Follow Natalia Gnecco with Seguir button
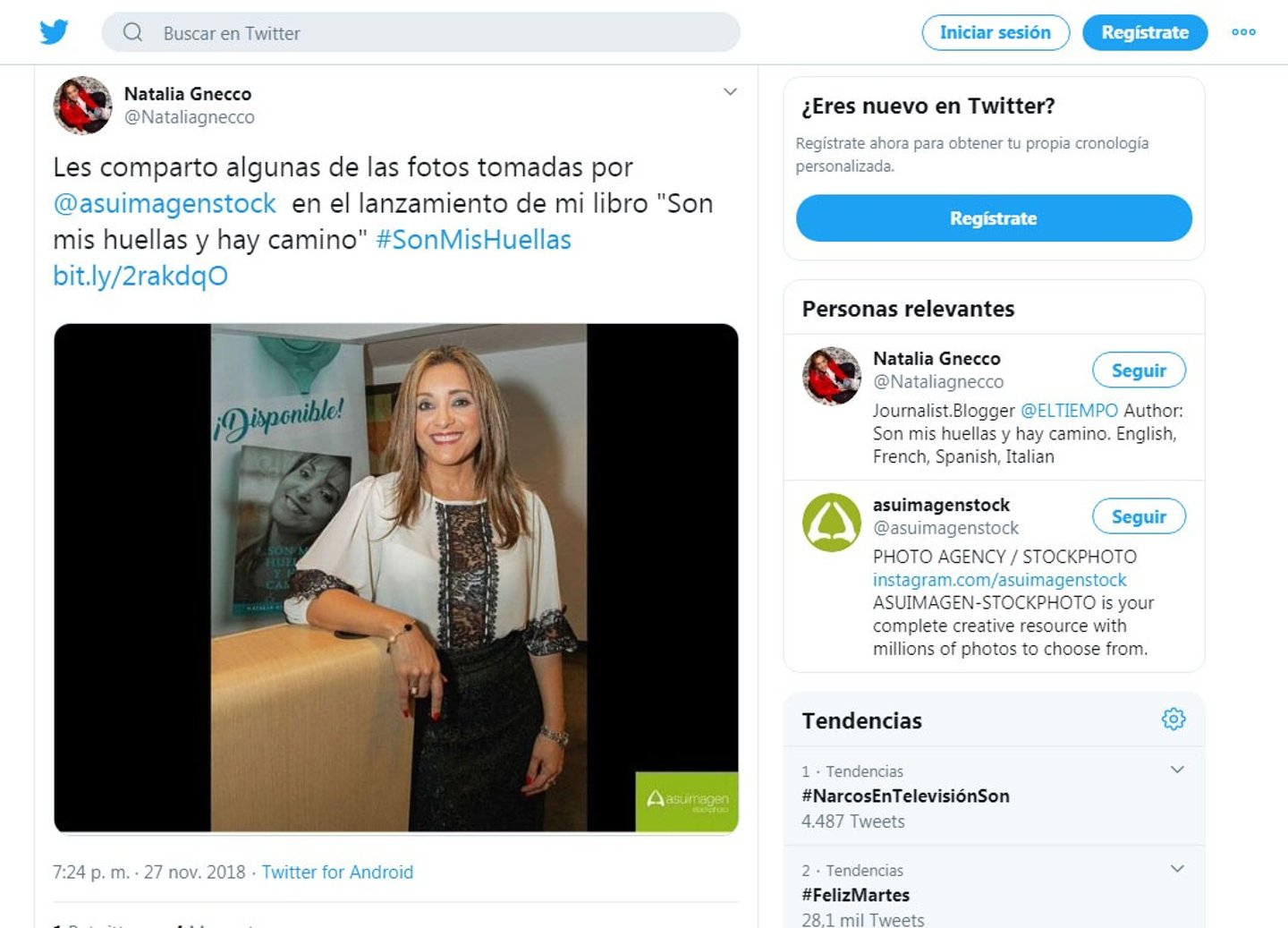 coord(1139,370)
